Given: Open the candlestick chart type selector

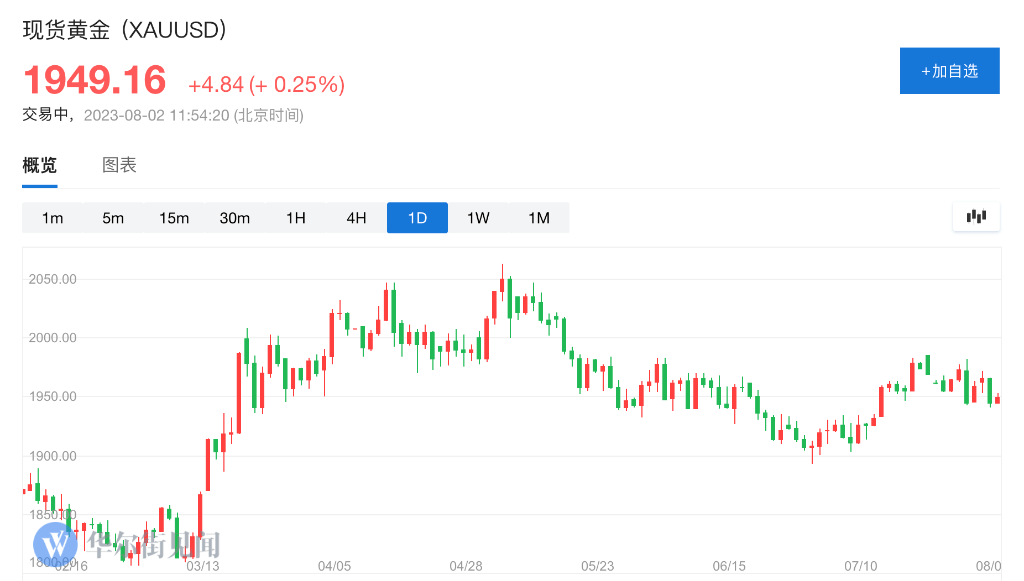Looking at the screenshot, I should click(x=976, y=216).
